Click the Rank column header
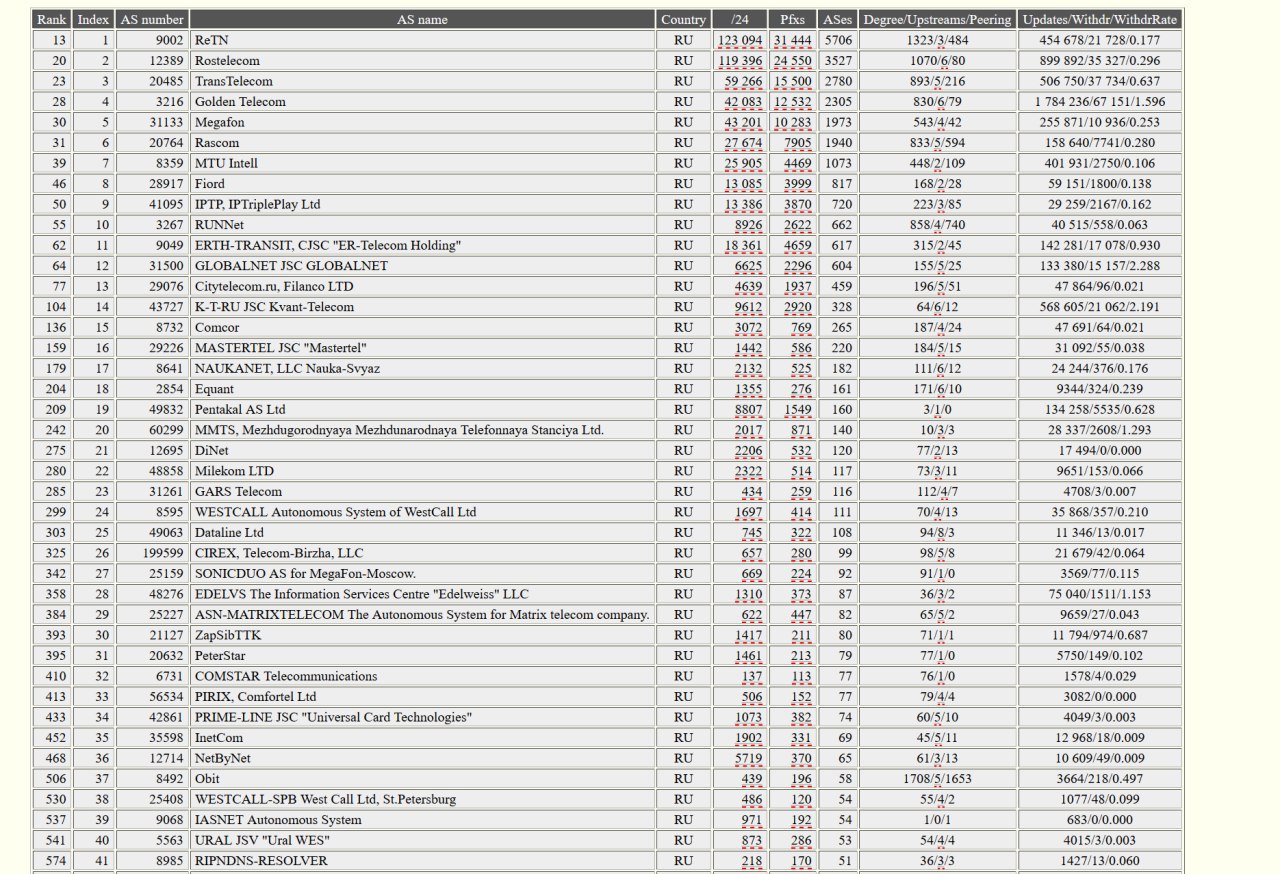1280x874 pixels. (51, 19)
